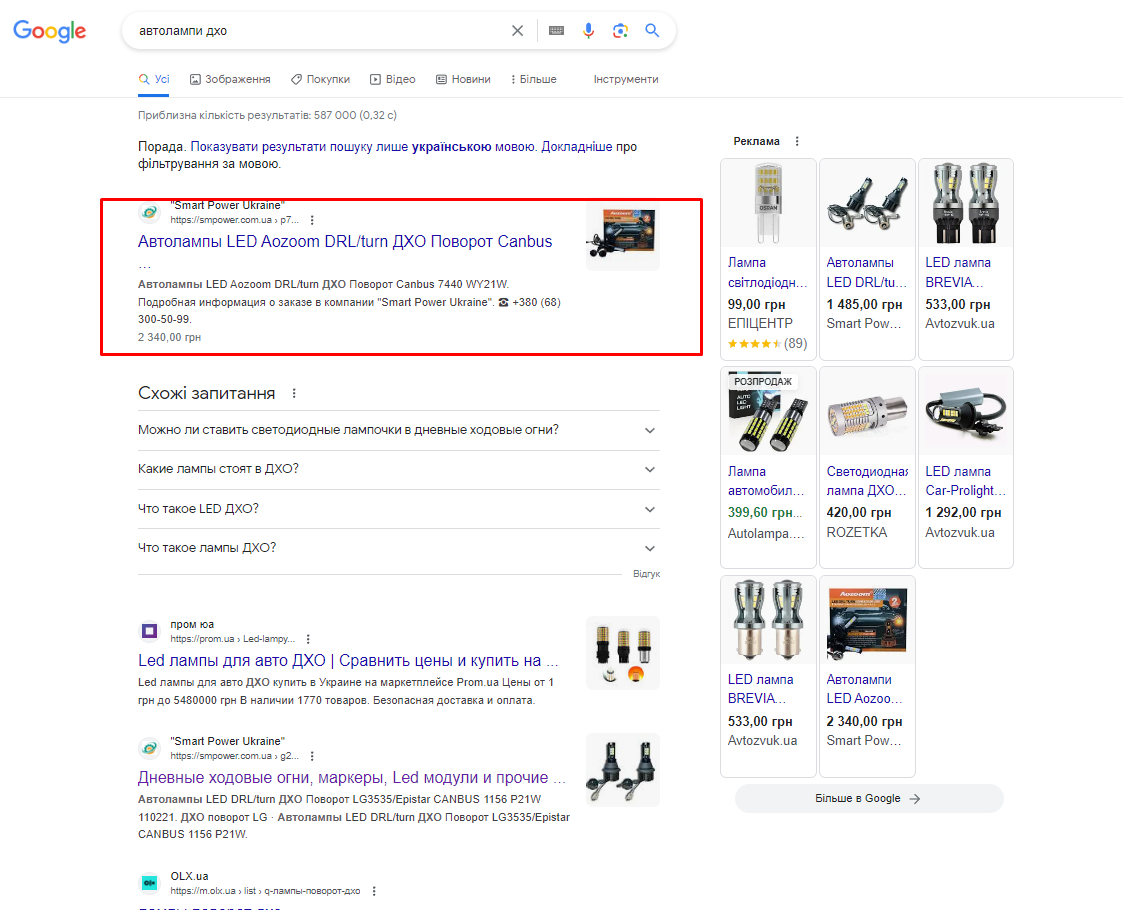1123x910 pixels.
Task: Open Автолампы LED Aozoom DRL/turn result title
Action: coord(344,242)
